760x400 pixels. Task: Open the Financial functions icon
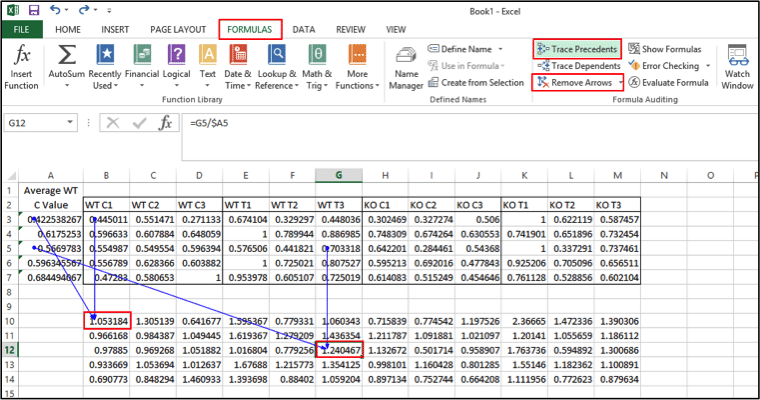[x=142, y=54]
